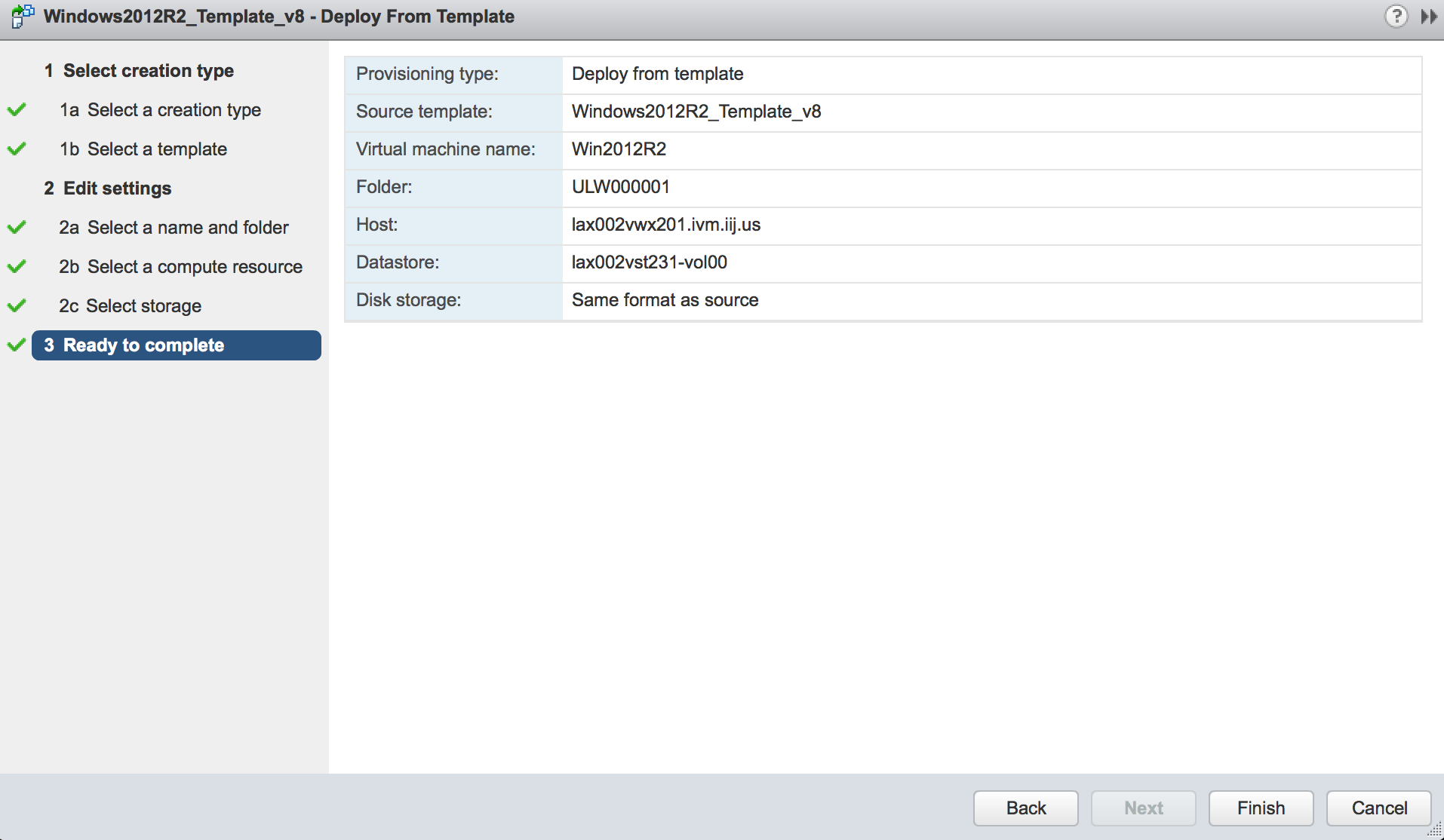Image resolution: width=1444 pixels, height=840 pixels.
Task: Click the 2 Edit settings heading
Action: click(x=107, y=189)
